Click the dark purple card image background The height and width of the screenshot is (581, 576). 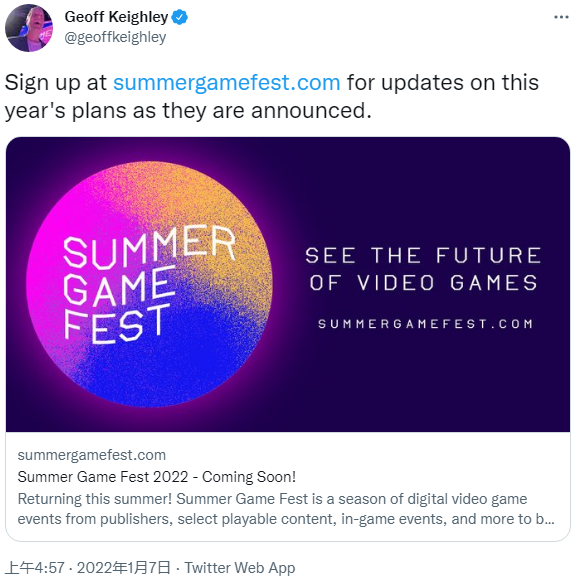[x=426, y=382]
